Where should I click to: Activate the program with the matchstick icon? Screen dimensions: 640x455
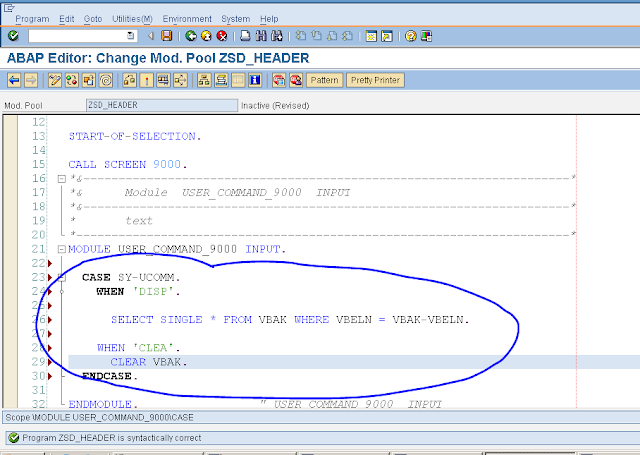pyautogui.click(x=147, y=80)
